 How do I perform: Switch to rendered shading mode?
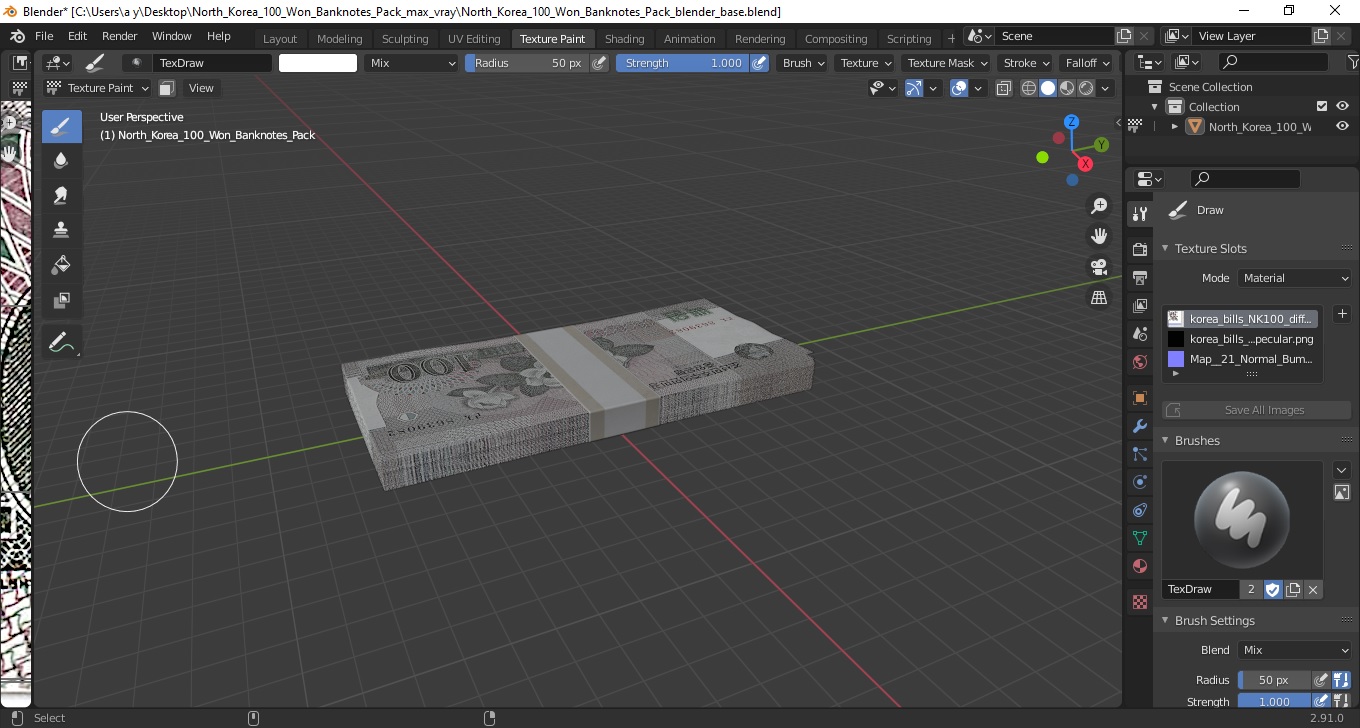click(1086, 88)
